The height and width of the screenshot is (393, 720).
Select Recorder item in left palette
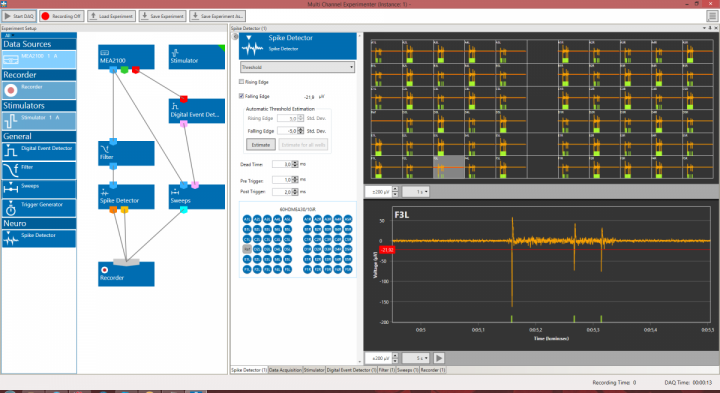pos(39,90)
